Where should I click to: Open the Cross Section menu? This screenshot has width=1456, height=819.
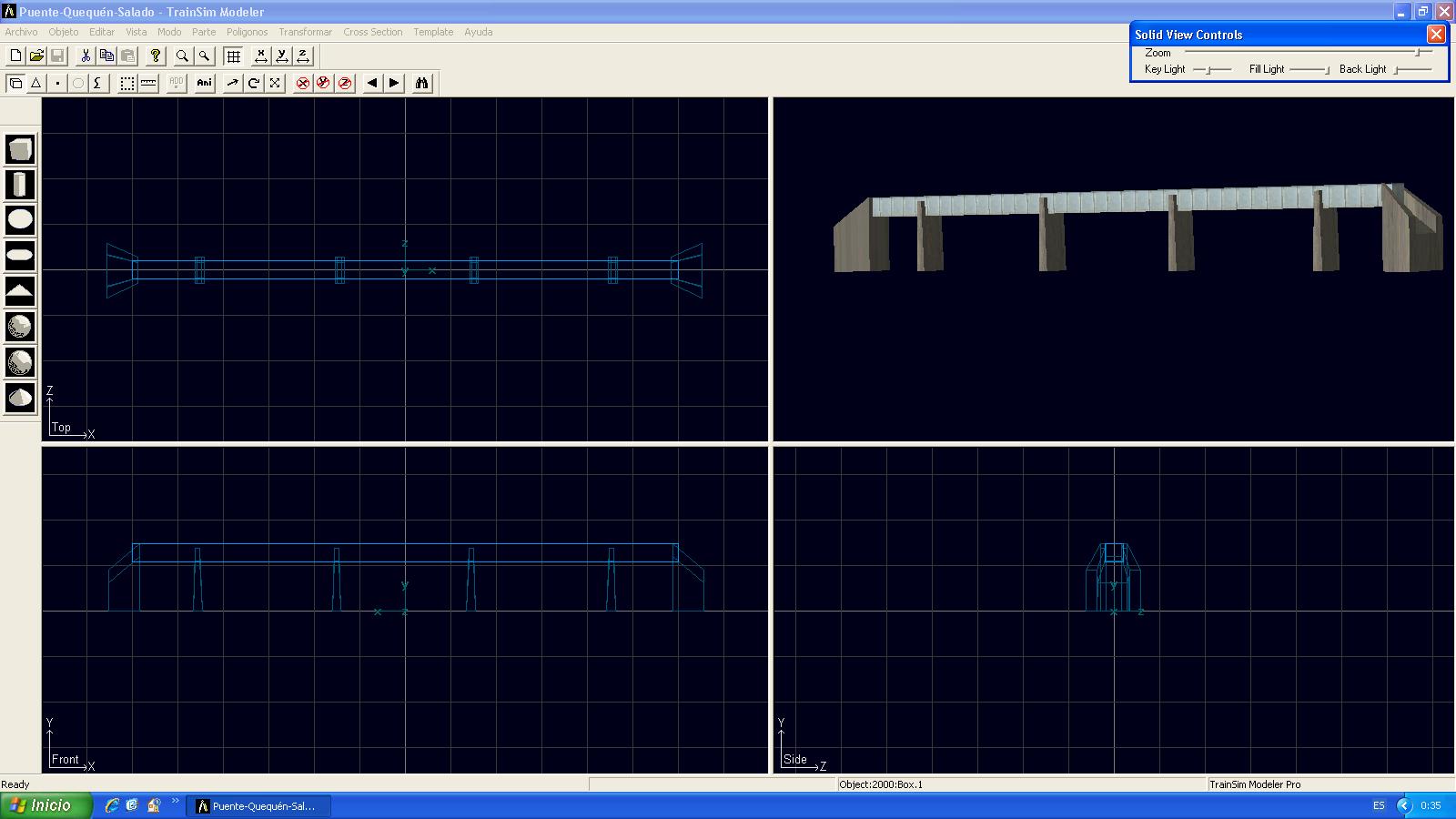[372, 32]
